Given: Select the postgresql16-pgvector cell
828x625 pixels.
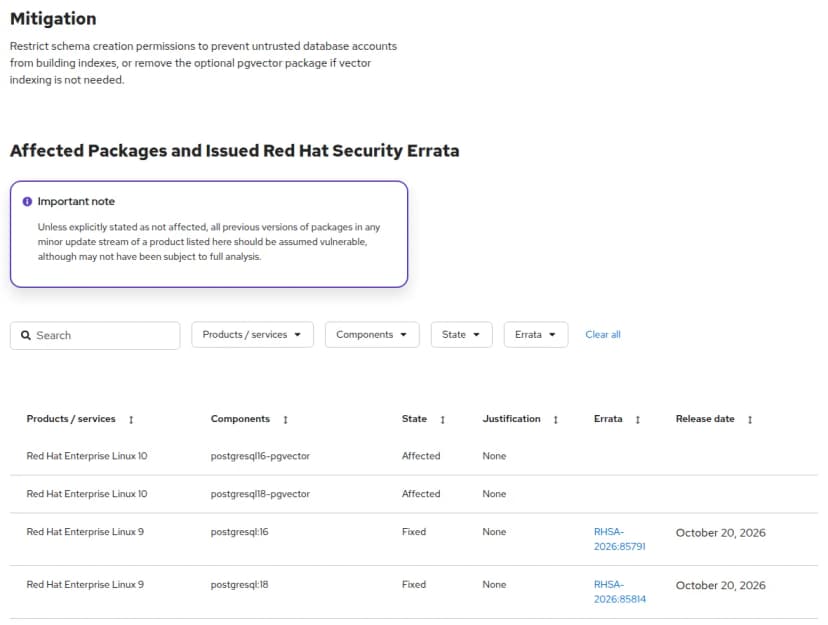Looking at the screenshot, I should pos(260,456).
